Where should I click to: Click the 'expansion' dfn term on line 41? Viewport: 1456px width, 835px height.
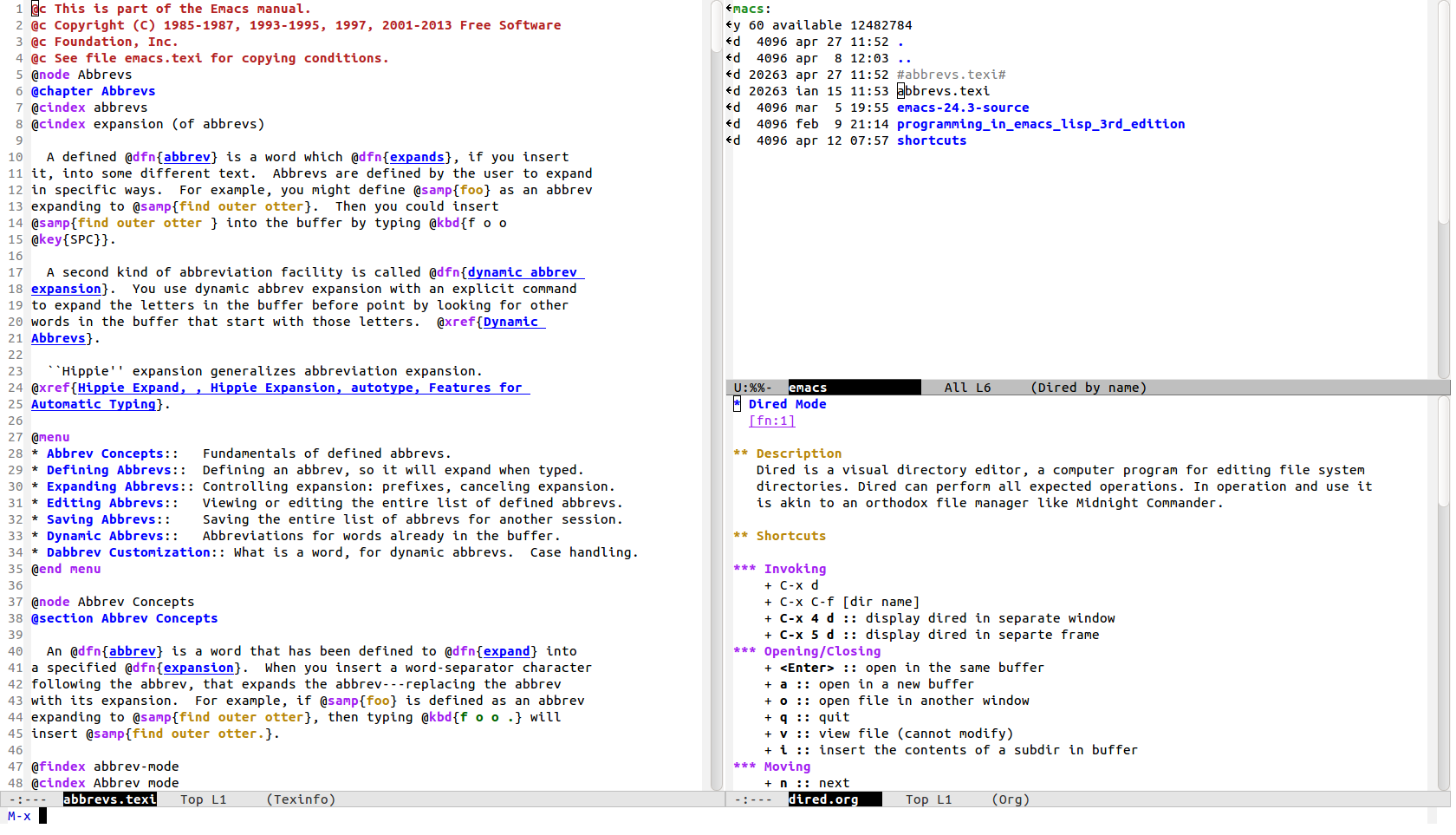pos(198,668)
